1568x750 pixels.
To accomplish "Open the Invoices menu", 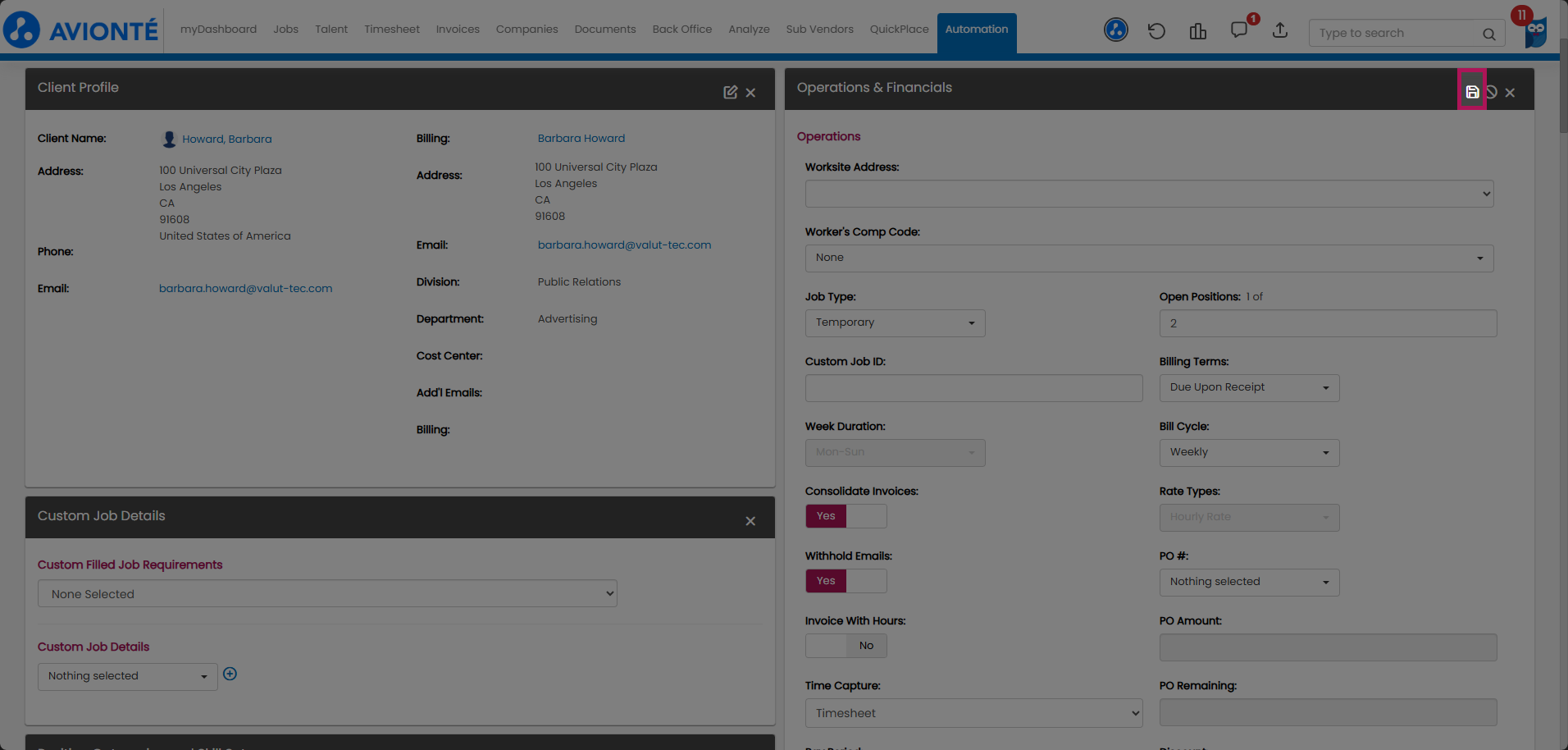I will (458, 30).
